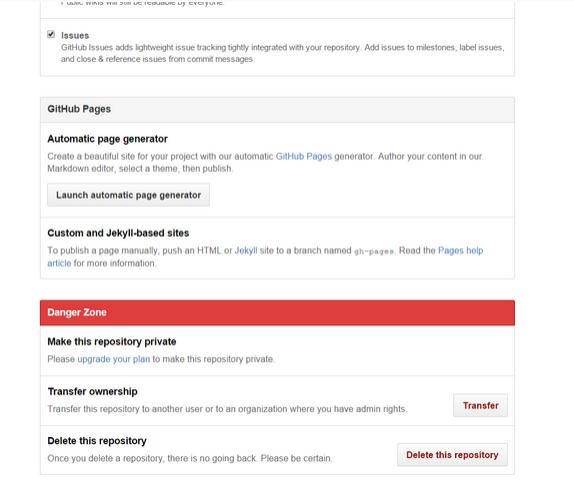The width and height of the screenshot is (574, 484).
Task: Click the Transfer ownership description text
Action: click(x=227, y=409)
